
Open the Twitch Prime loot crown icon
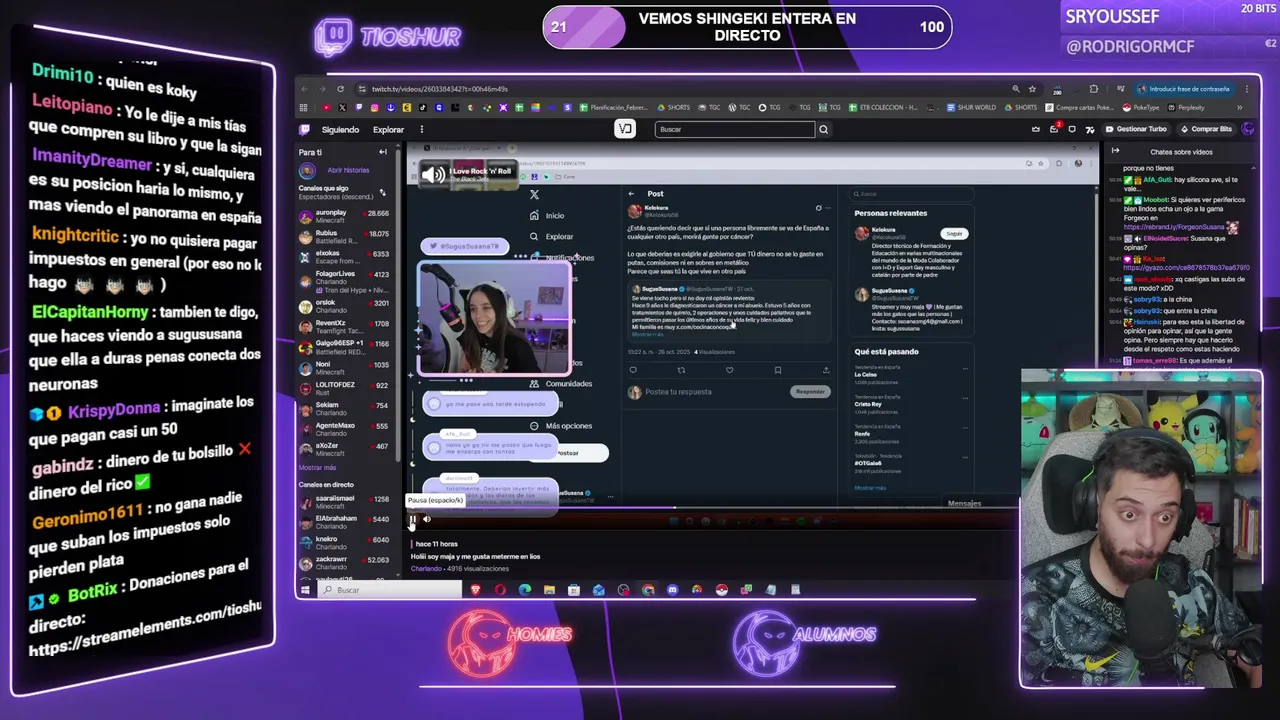coord(1036,129)
